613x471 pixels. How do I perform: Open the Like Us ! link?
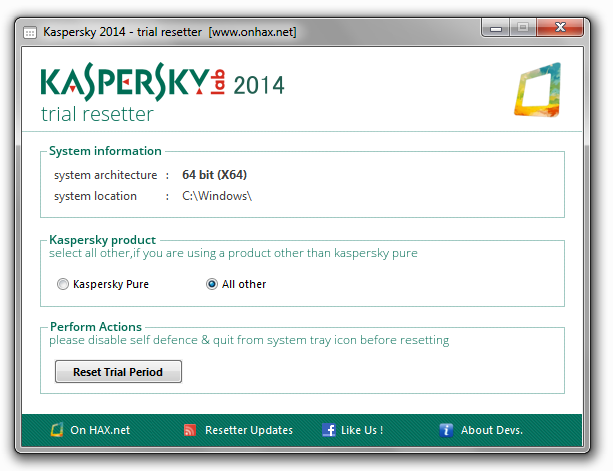[x=362, y=430]
